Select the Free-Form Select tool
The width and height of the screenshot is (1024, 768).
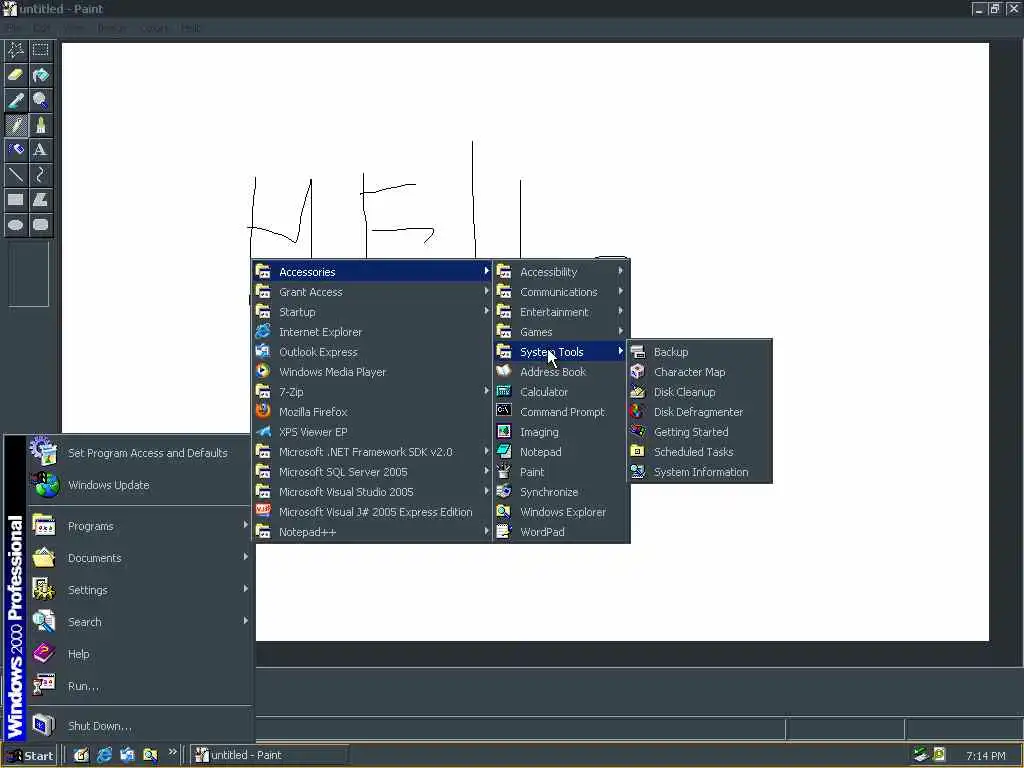tap(16, 50)
